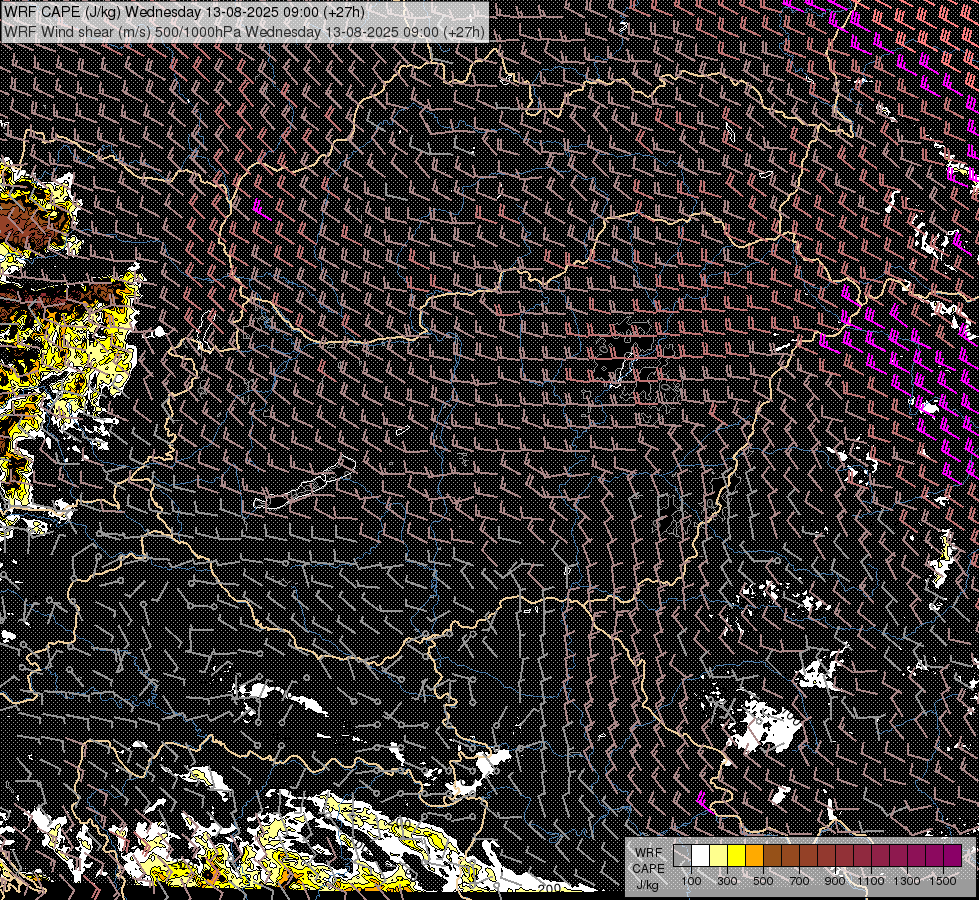Click the white-outlined Lake Balaton on map
The width and height of the screenshot is (979, 900).
point(305,483)
